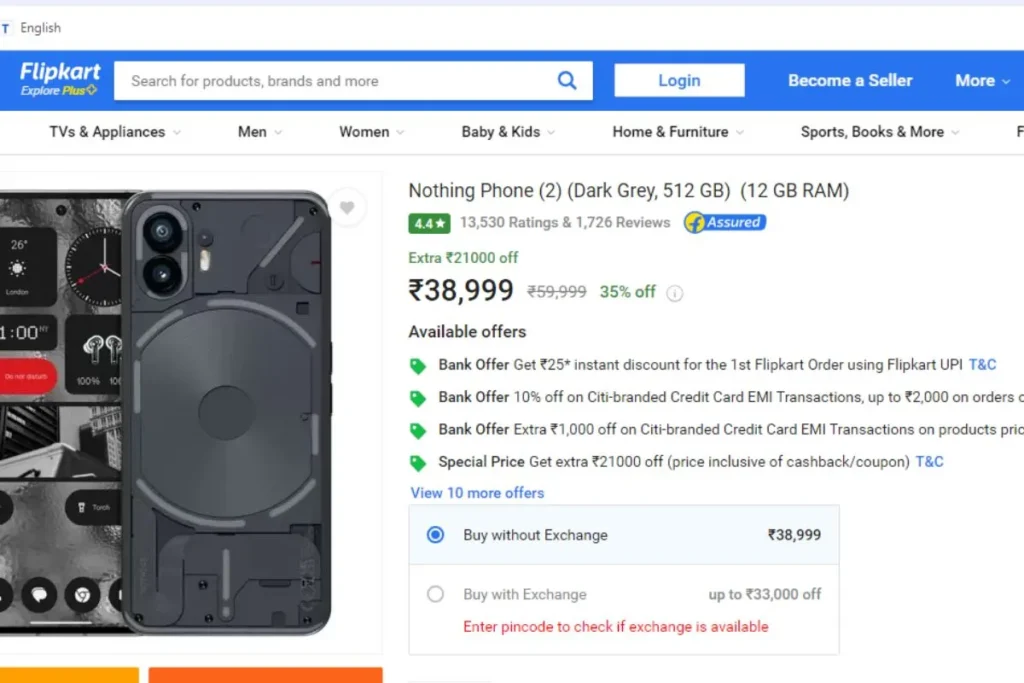Click the Available offers heading
Viewport: 1024px width, 683px height.
(467, 332)
